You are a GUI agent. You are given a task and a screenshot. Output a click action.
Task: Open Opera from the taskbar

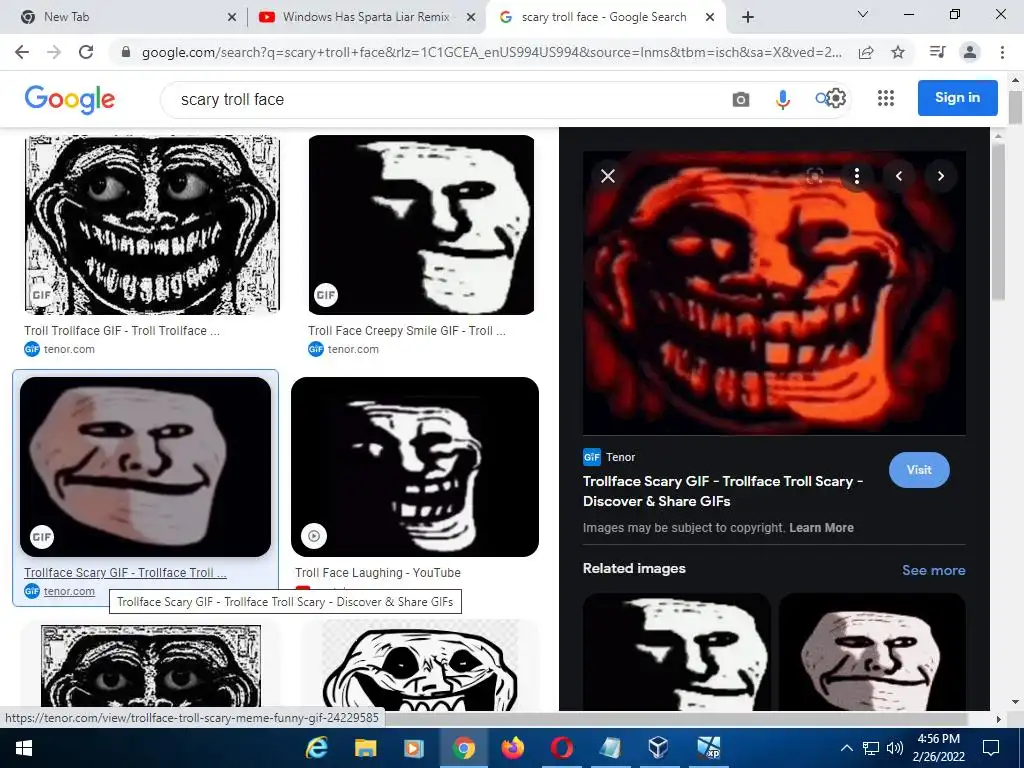pyautogui.click(x=562, y=748)
